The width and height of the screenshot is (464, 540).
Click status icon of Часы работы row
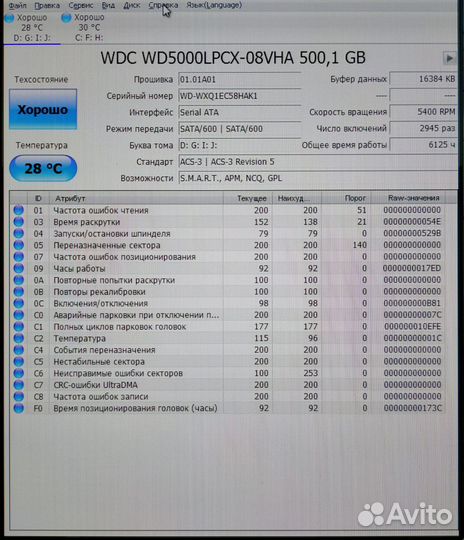[x=19, y=268]
